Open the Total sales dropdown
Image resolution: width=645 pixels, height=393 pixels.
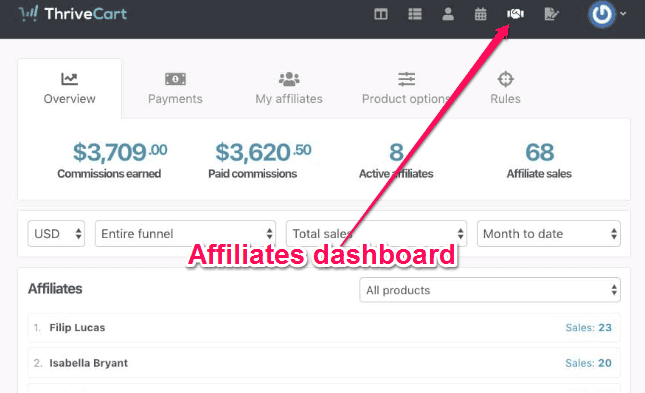point(376,234)
